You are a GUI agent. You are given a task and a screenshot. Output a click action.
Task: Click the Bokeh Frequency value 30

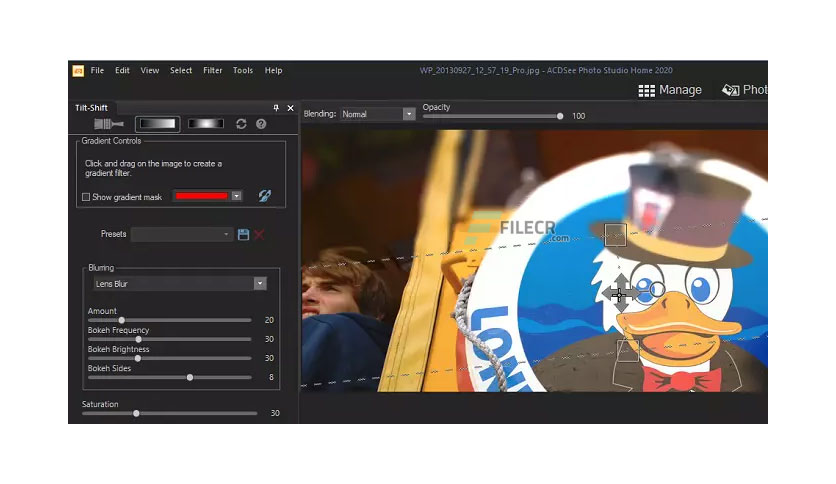coord(269,339)
